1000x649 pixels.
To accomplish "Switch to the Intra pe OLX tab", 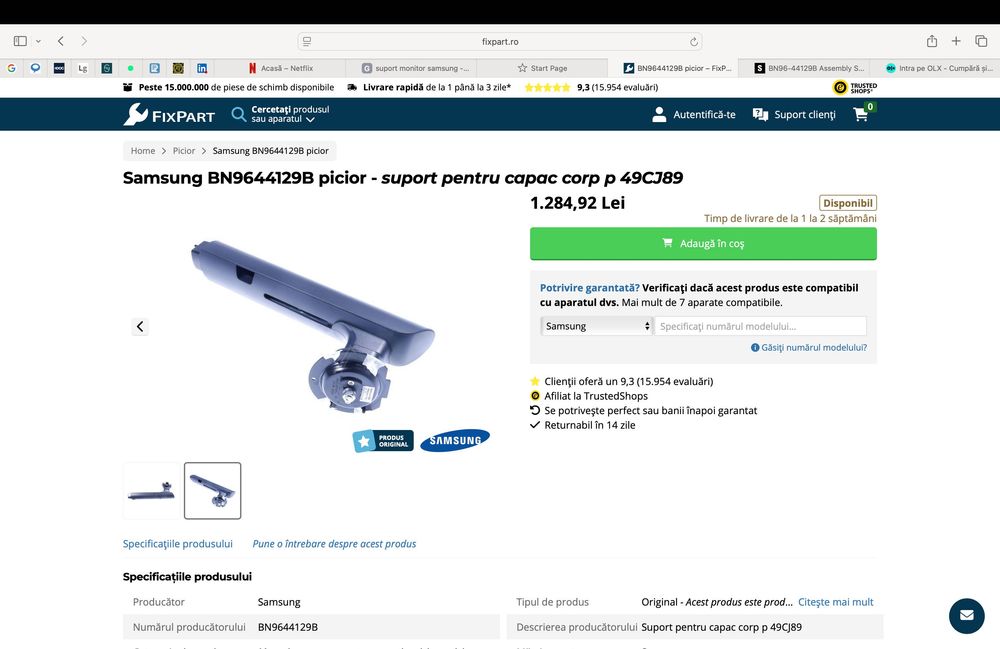I will tap(939, 68).
